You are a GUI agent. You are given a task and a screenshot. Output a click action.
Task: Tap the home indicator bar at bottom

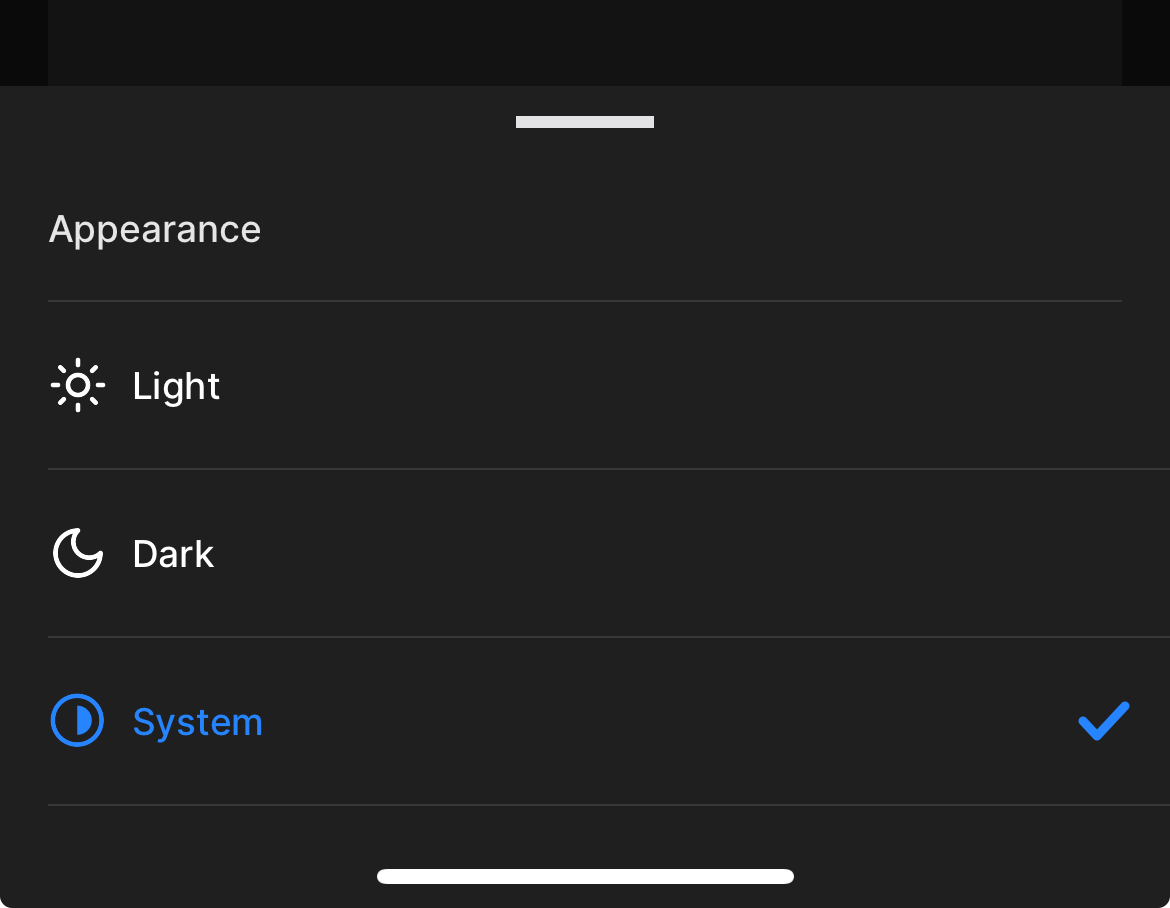[x=584, y=875]
